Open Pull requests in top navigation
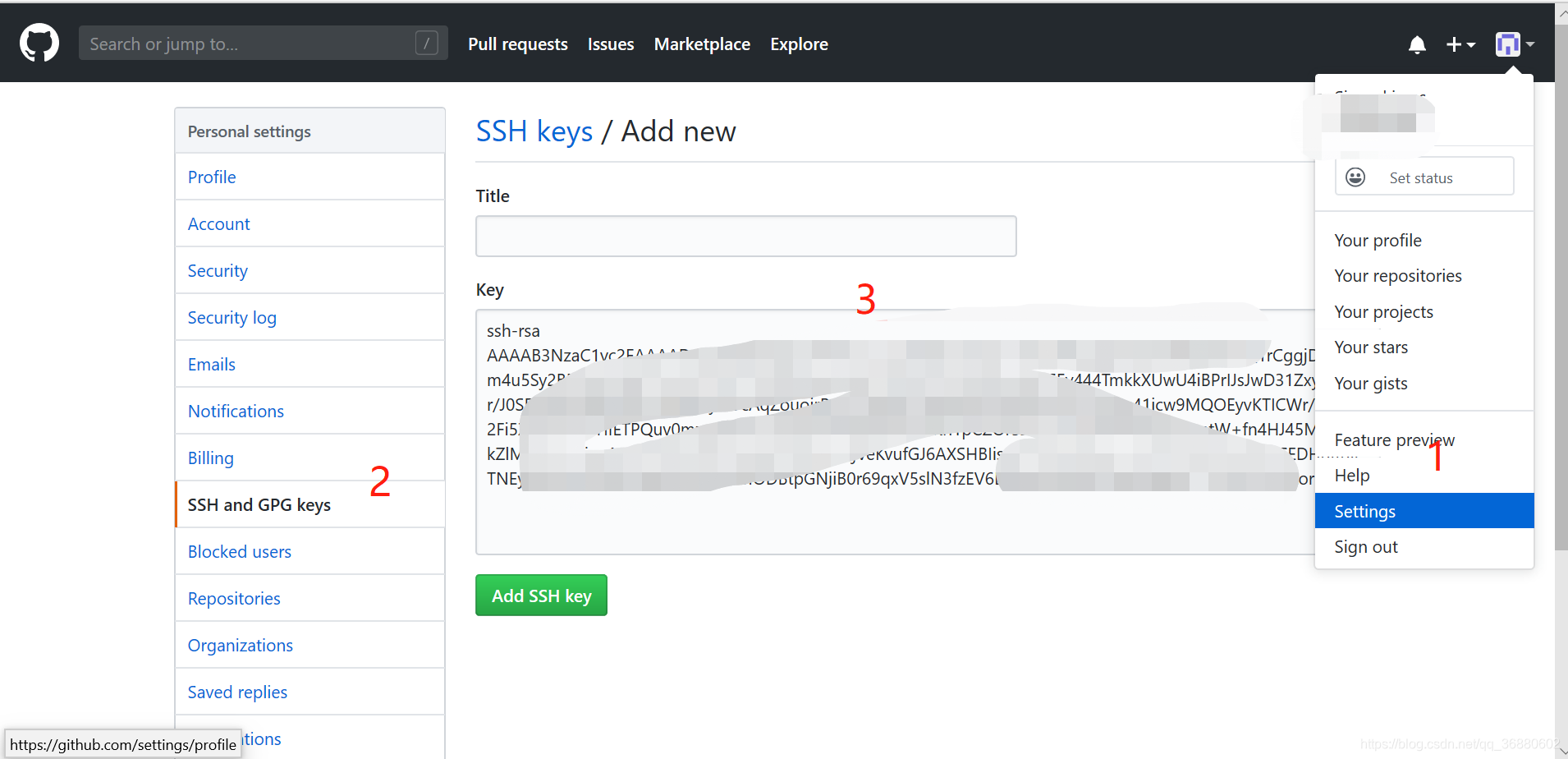 point(518,44)
